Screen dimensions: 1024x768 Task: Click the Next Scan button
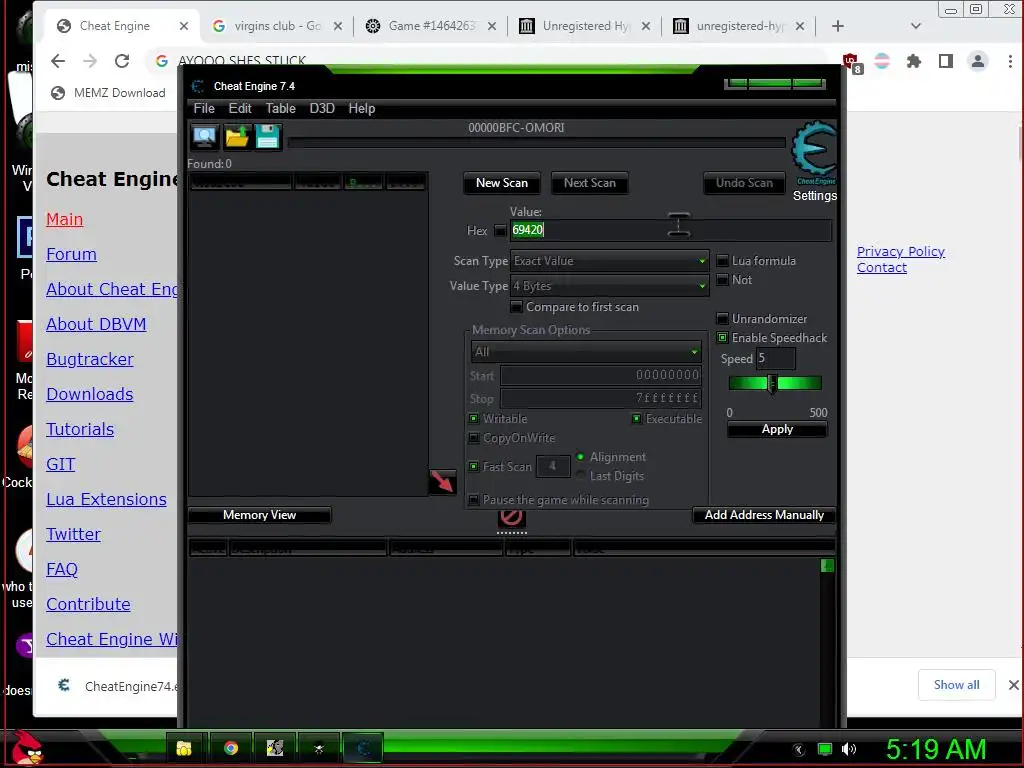click(590, 183)
